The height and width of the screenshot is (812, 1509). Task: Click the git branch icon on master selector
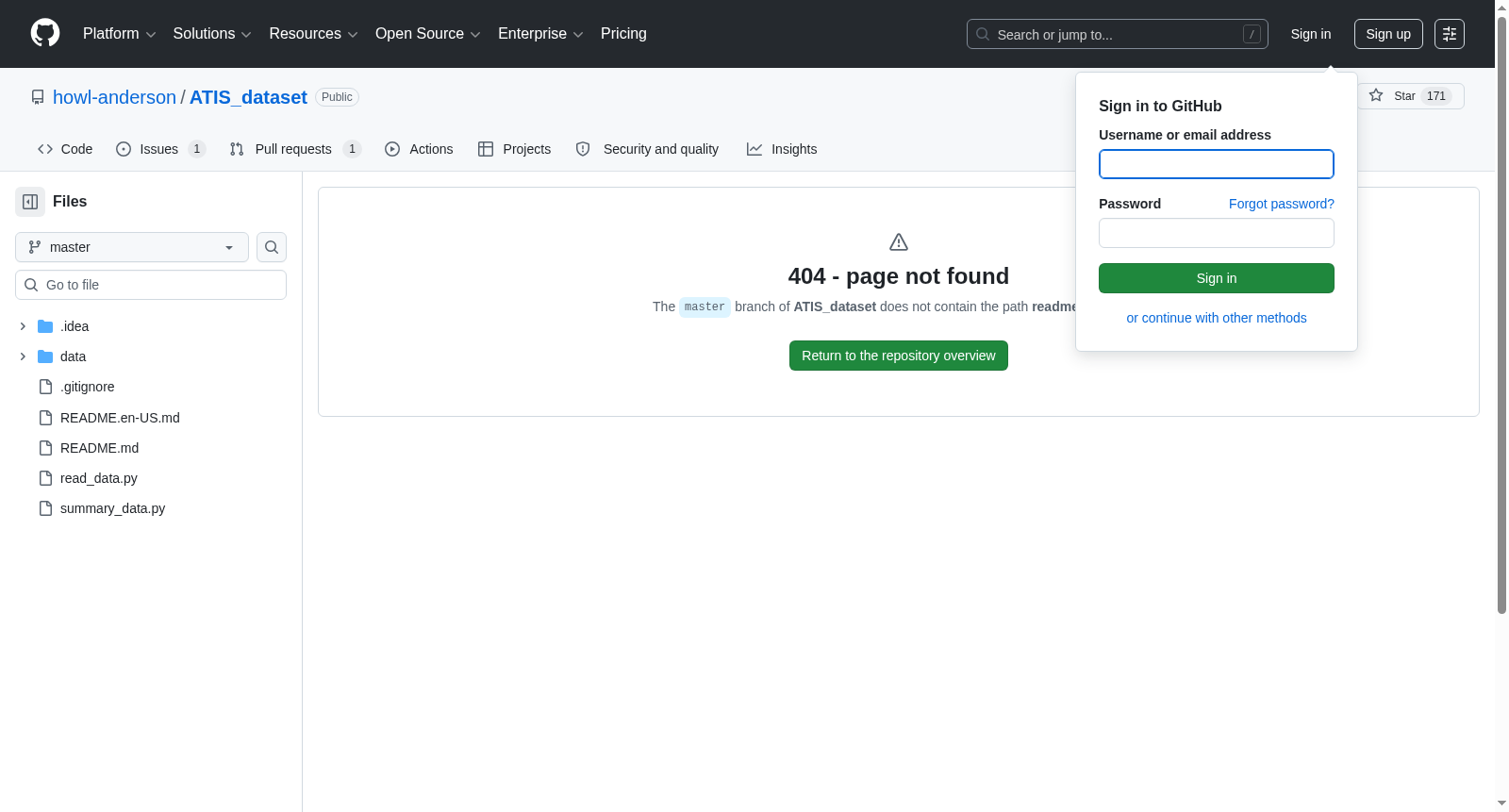pos(35,247)
